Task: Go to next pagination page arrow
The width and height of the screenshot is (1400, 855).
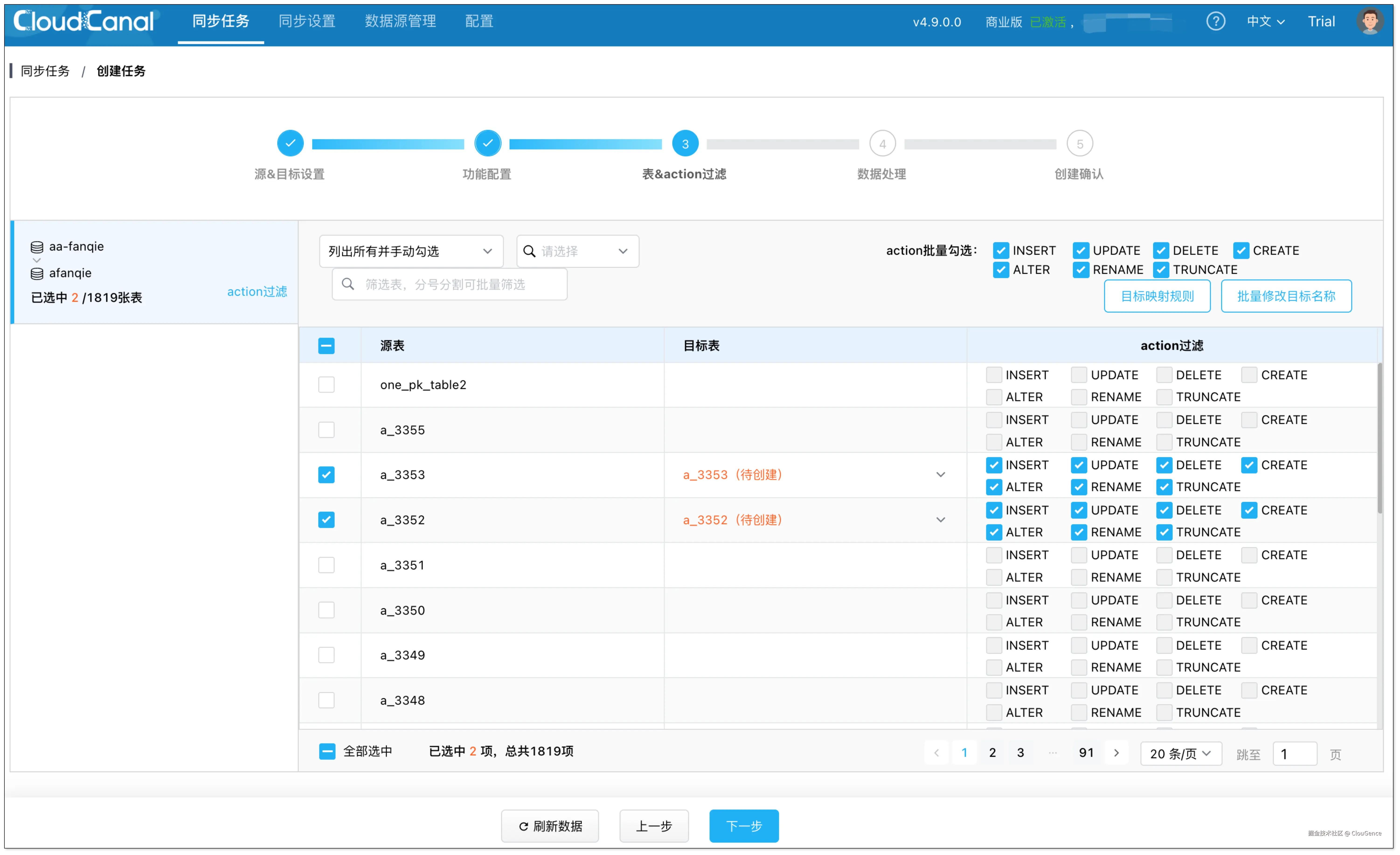Action: point(1116,753)
